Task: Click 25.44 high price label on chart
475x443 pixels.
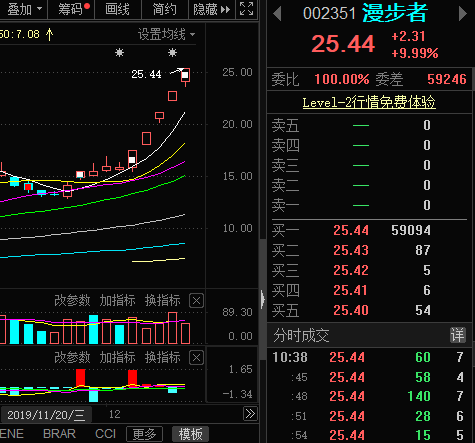Action: click(146, 74)
